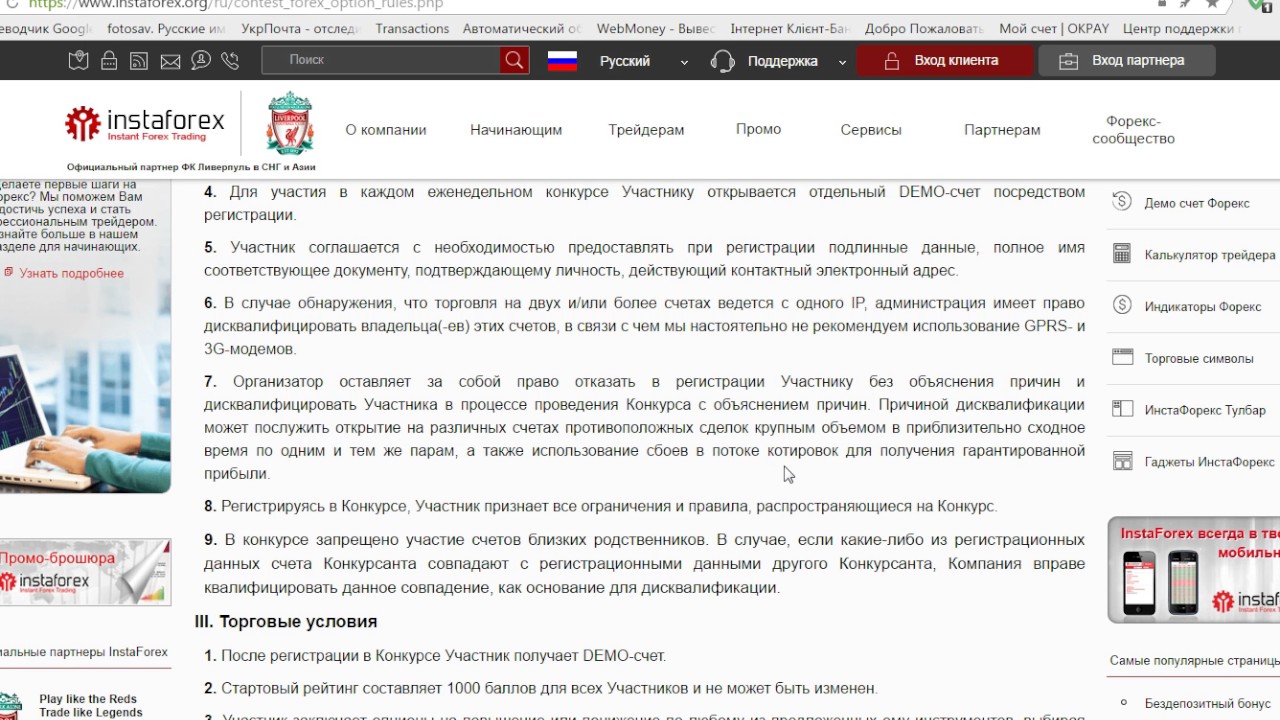Screen dimensions: 1280x720
Task: Open the fotosav. Русские bookmark
Action: point(166,29)
